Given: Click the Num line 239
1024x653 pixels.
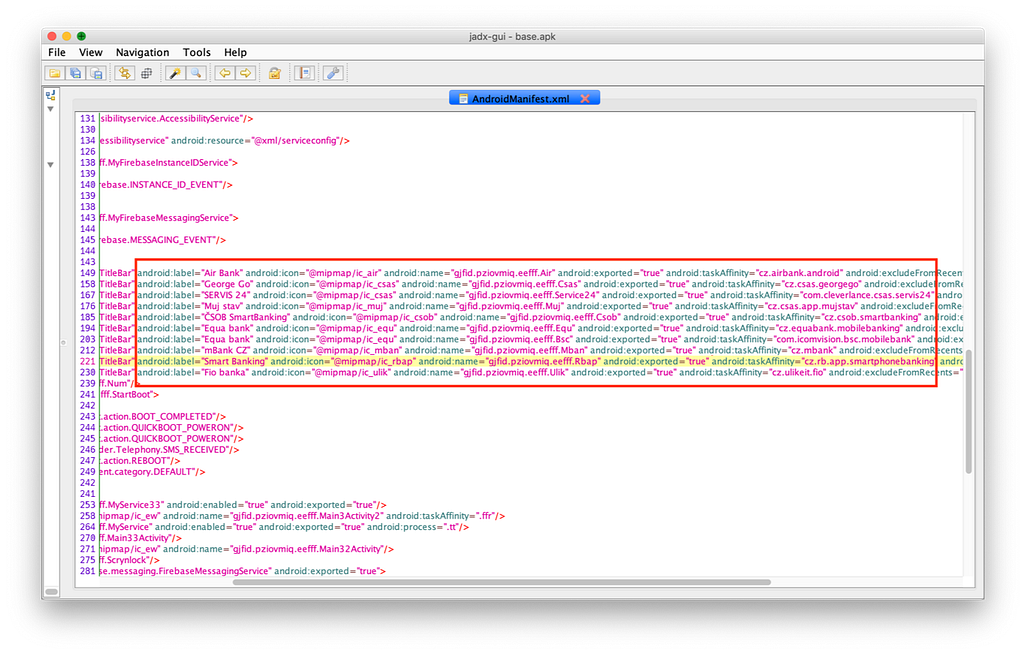Looking at the screenshot, I should (120, 384).
